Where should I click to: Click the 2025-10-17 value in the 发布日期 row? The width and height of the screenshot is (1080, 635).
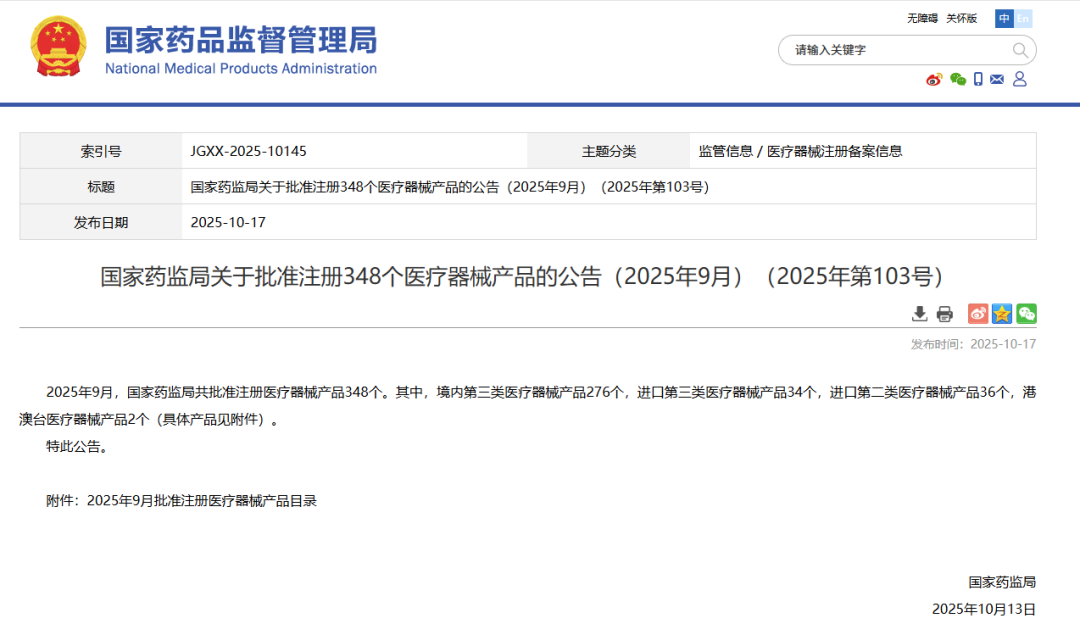[228, 222]
